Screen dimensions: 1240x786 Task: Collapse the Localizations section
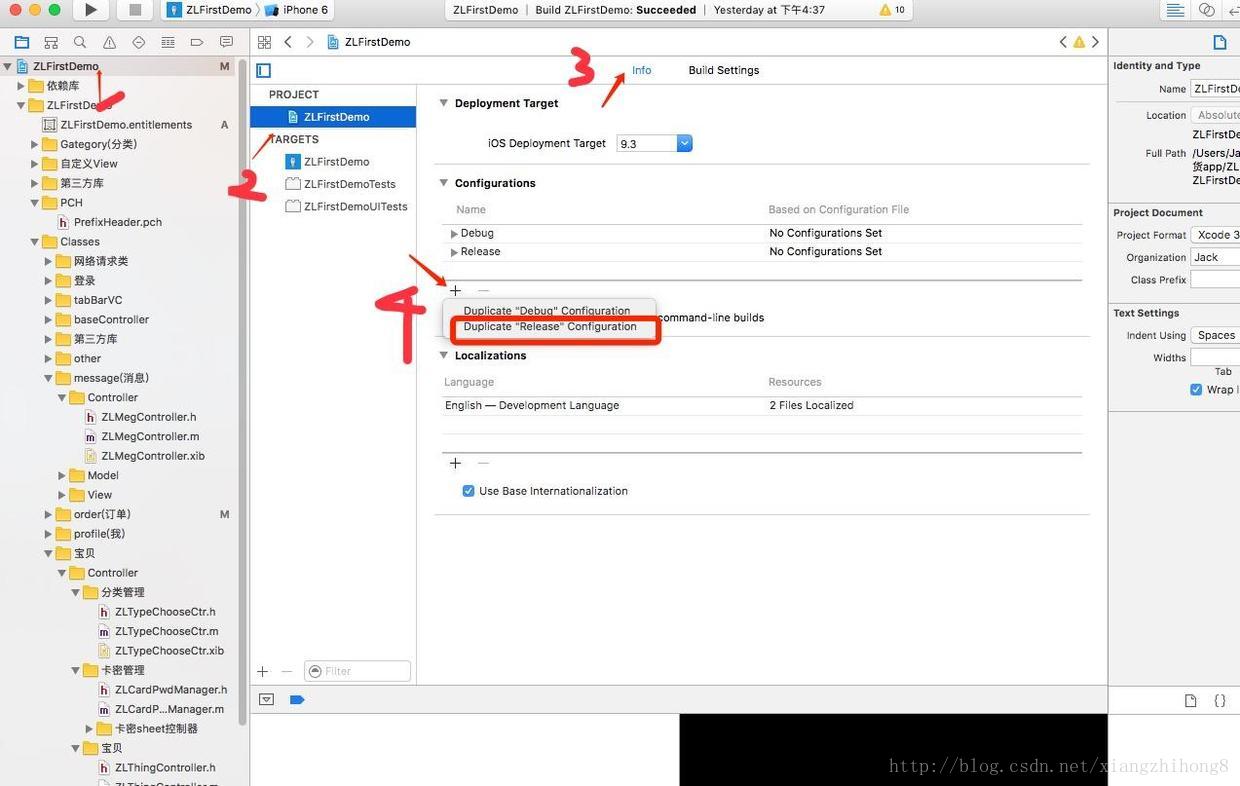click(444, 355)
